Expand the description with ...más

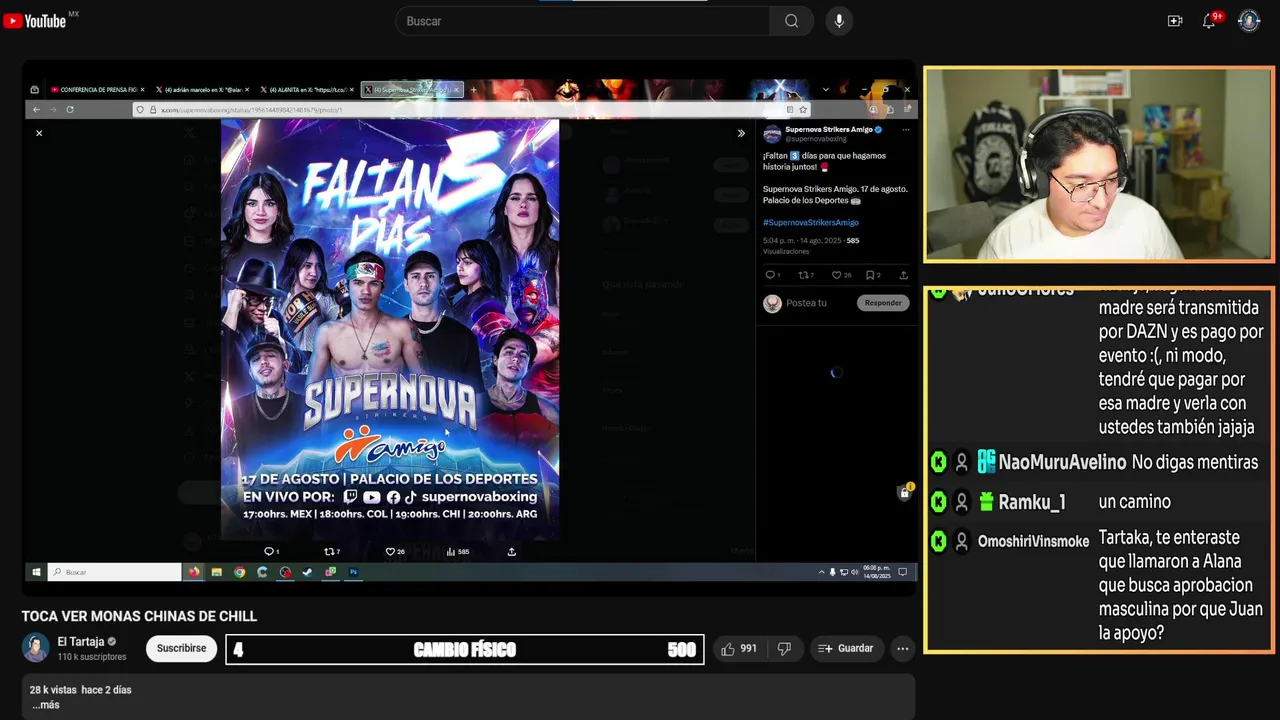(x=46, y=705)
